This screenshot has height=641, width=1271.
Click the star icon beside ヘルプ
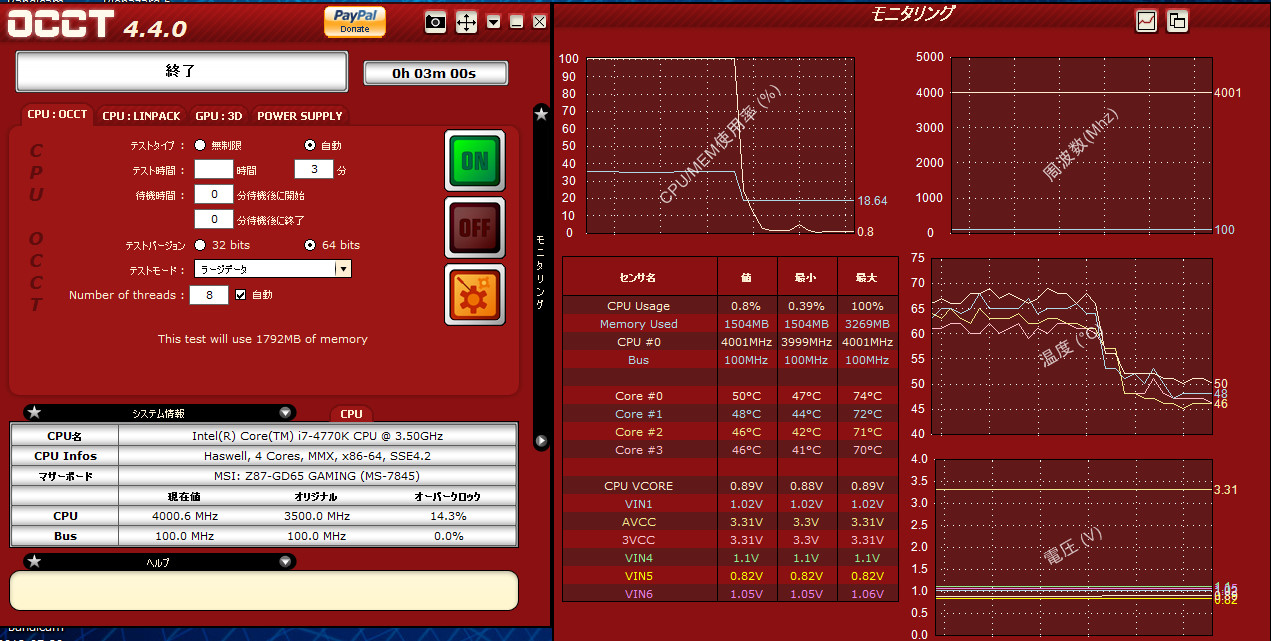(34, 562)
